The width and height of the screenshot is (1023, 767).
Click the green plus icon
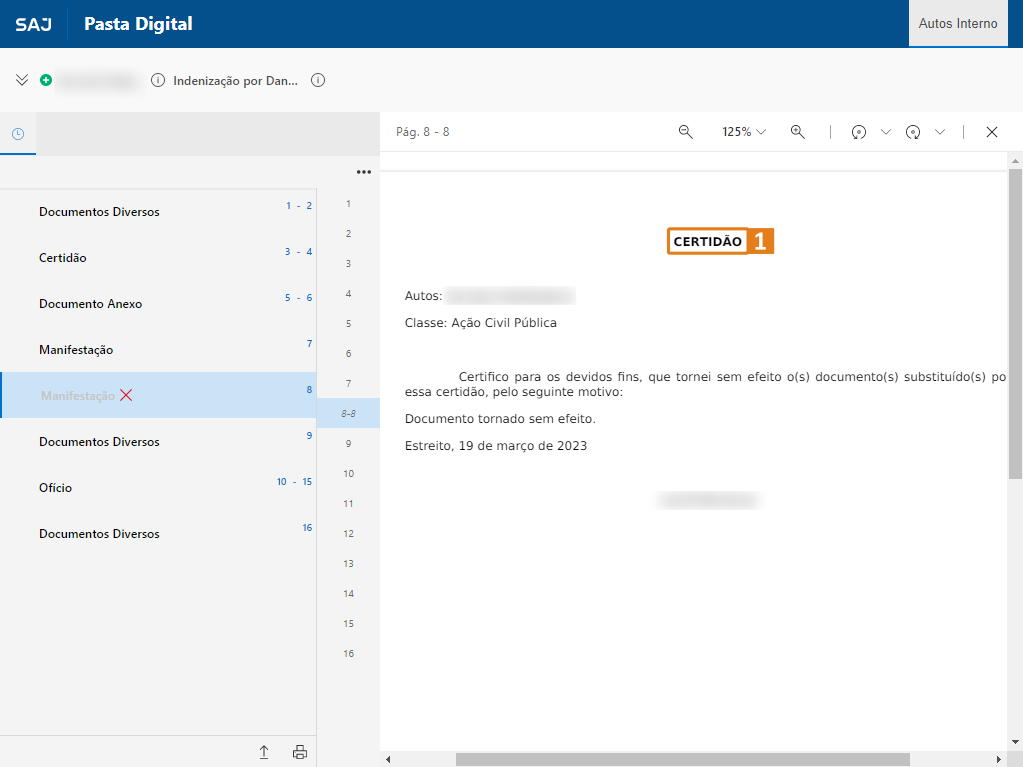coord(46,80)
